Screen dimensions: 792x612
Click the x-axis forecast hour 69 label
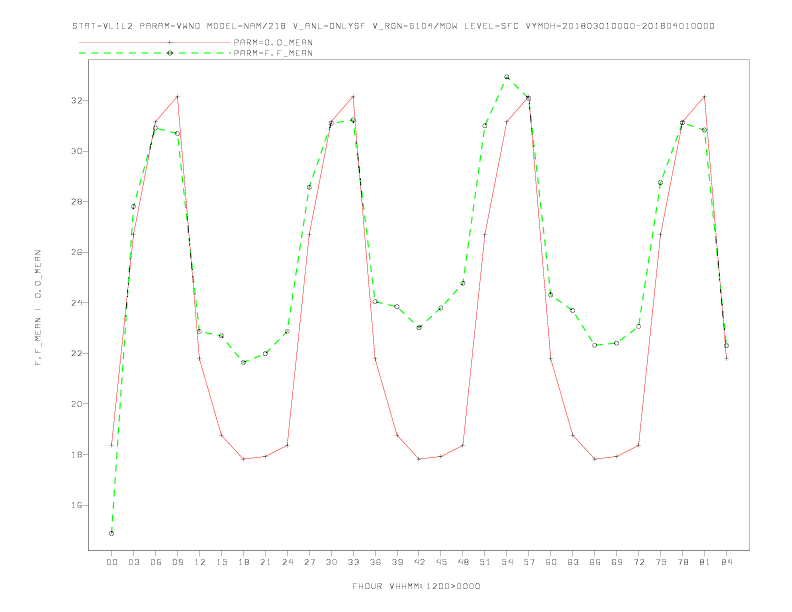[617, 562]
